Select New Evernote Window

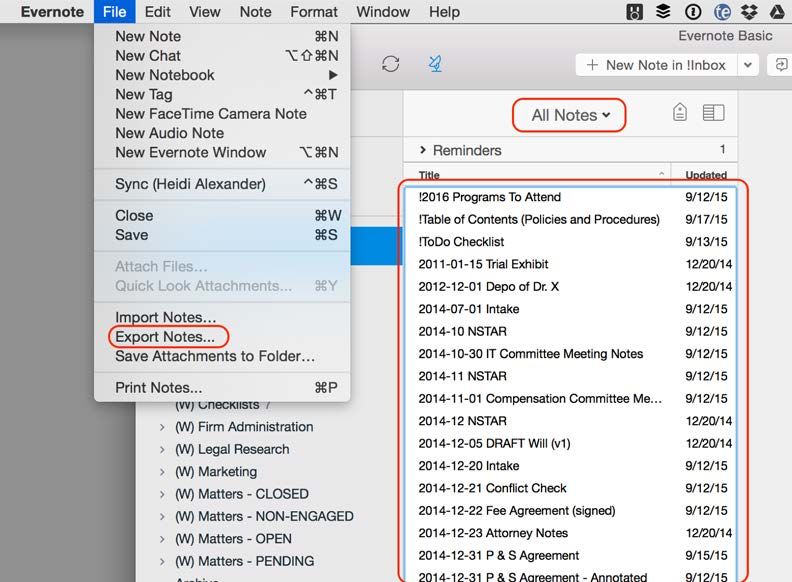point(222,152)
